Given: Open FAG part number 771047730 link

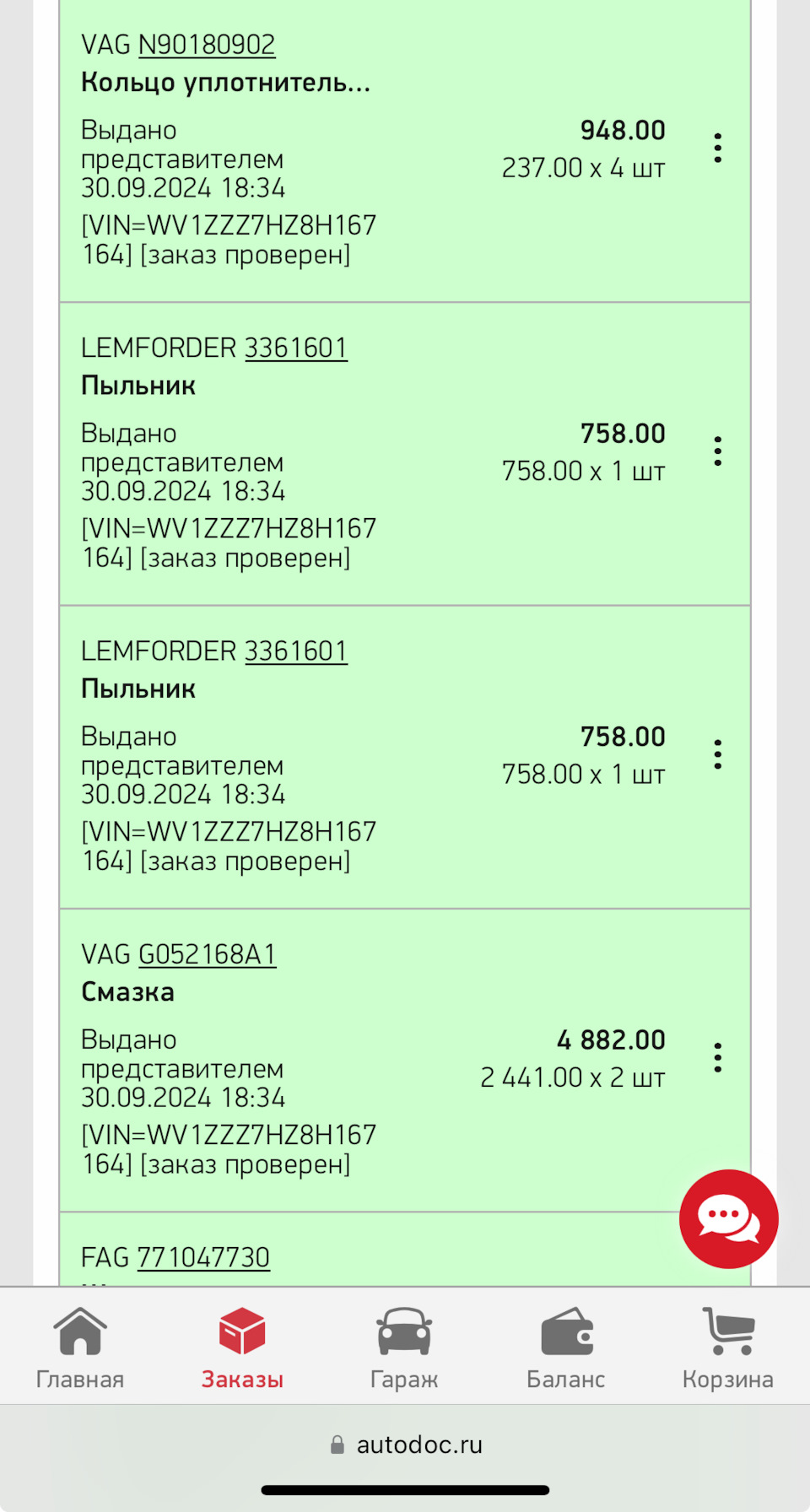Looking at the screenshot, I should (x=203, y=1257).
